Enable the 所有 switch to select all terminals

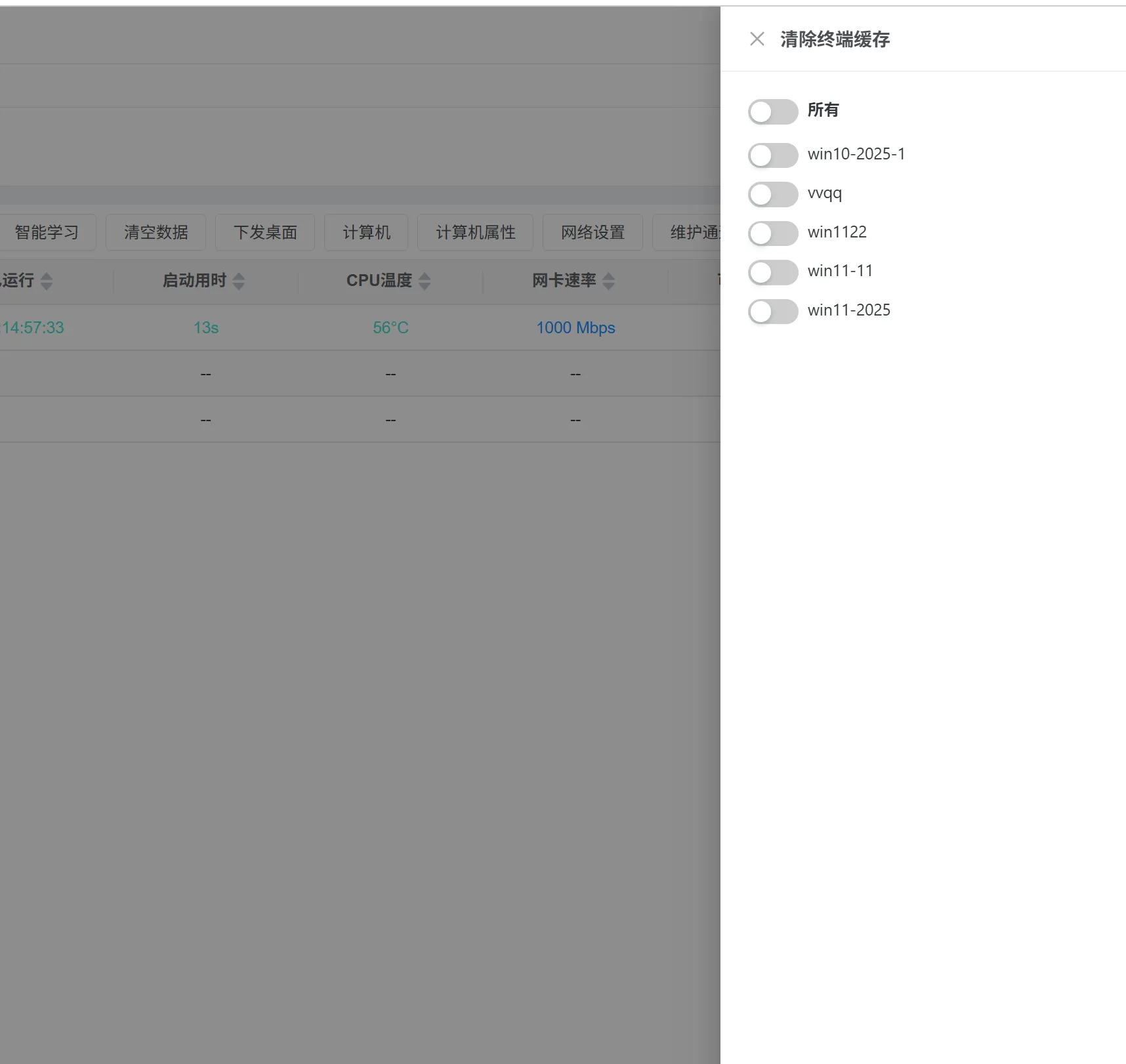tap(773, 112)
